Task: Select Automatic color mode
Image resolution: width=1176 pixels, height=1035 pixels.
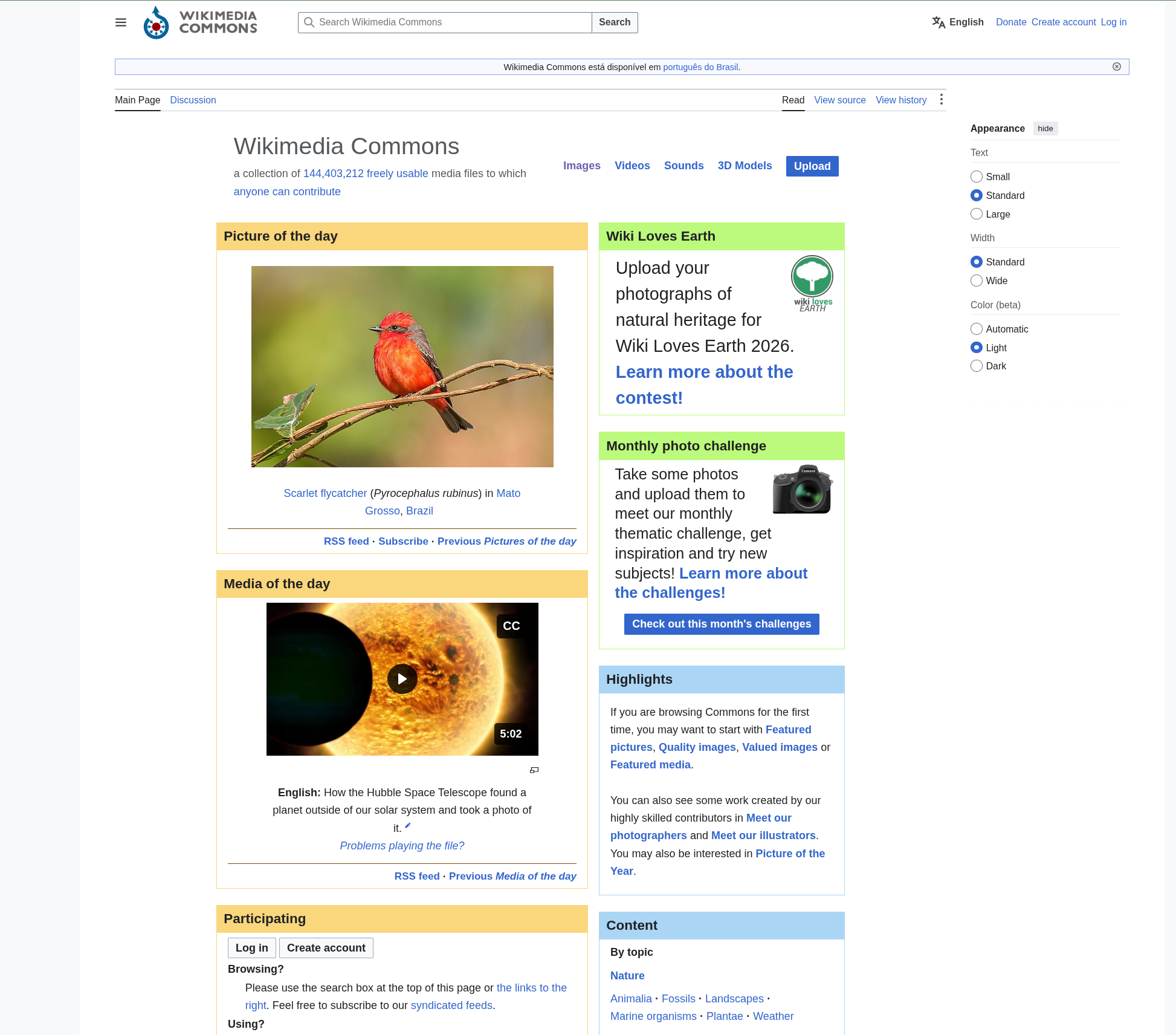Action: point(977,329)
